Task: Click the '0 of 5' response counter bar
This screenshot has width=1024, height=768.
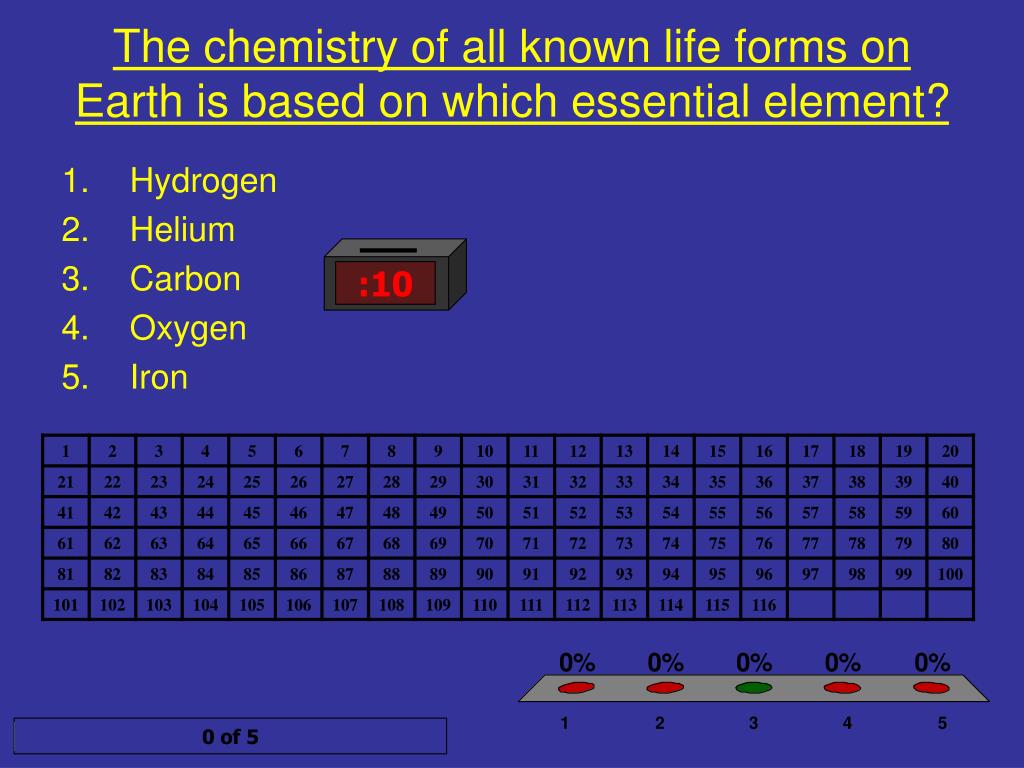Action: pyautogui.click(x=230, y=737)
